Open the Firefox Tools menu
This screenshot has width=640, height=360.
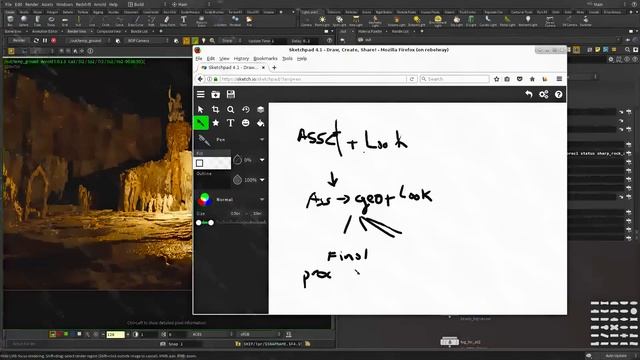pos(287,58)
